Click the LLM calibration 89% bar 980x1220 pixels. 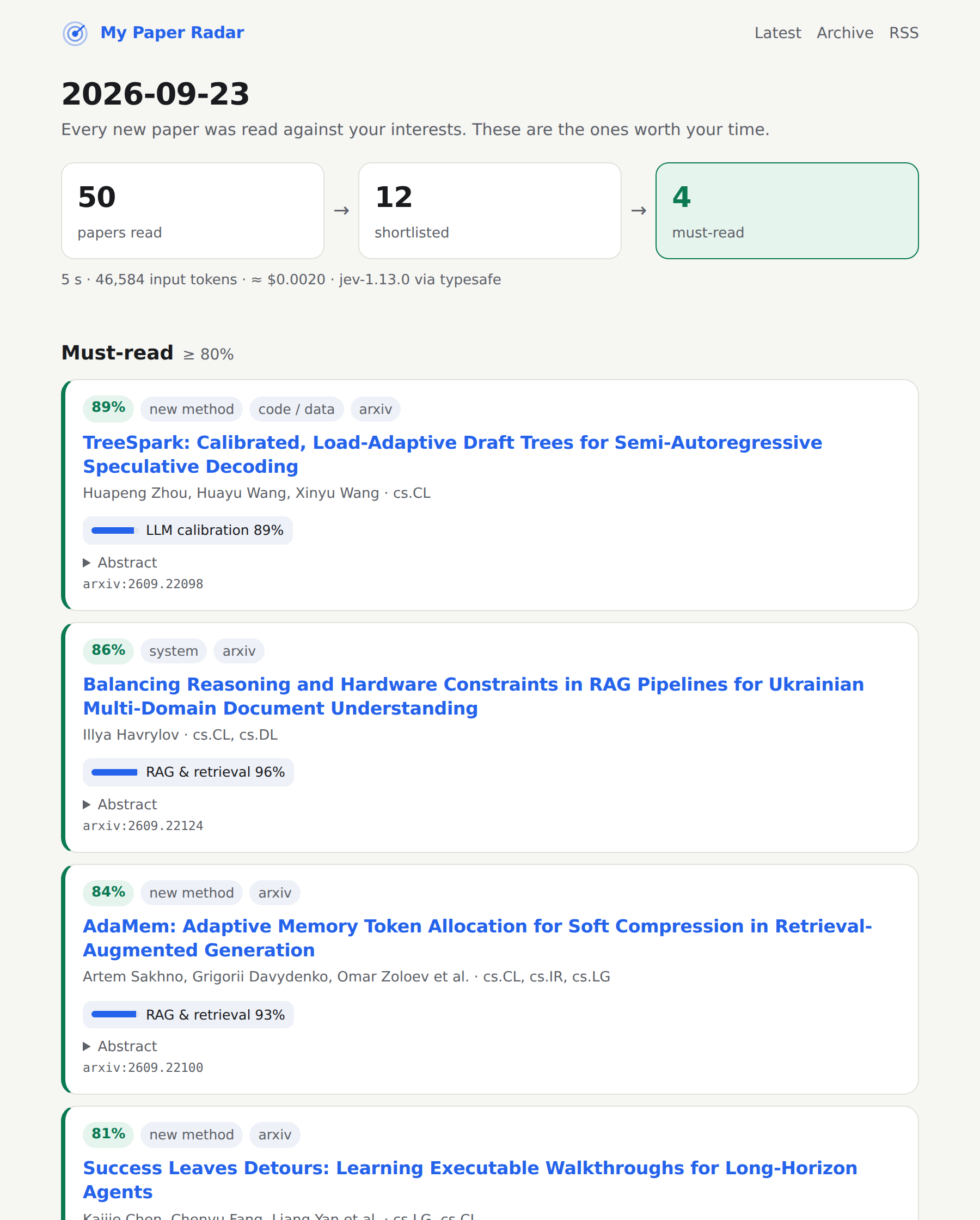(187, 530)
